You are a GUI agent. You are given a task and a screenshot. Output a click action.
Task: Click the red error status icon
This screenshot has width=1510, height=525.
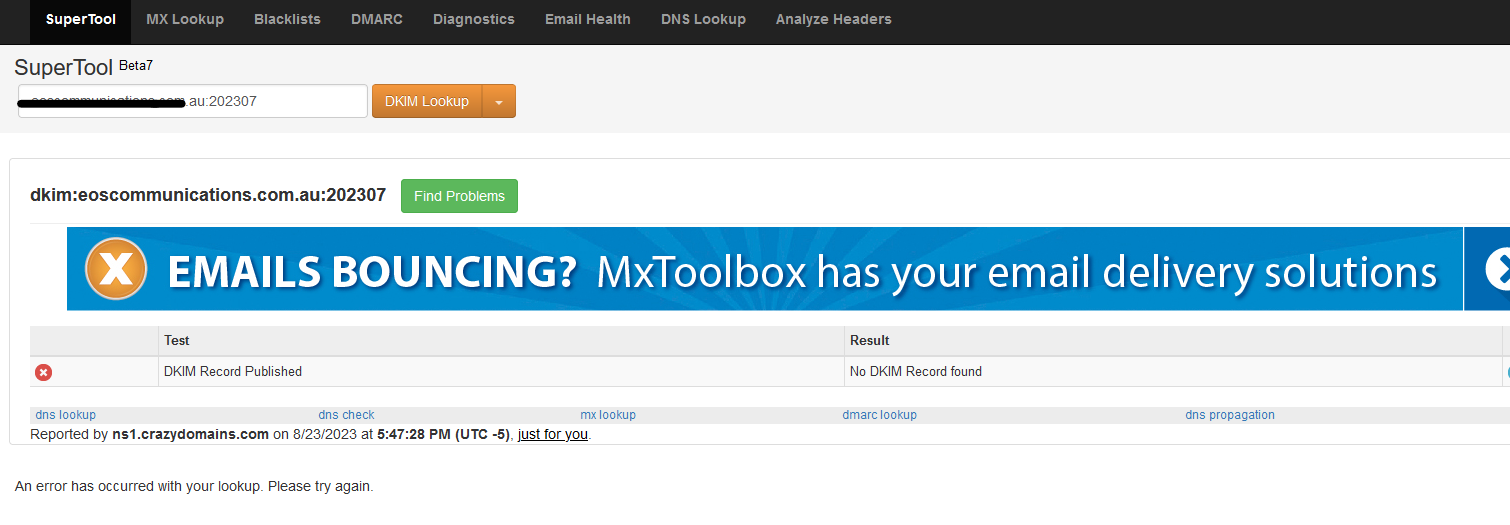(44, 372)
